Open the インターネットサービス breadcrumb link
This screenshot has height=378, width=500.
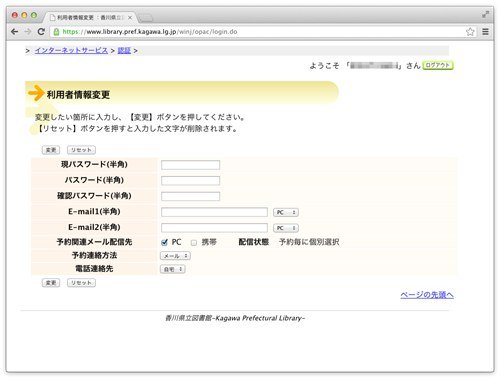click(71, 50)
